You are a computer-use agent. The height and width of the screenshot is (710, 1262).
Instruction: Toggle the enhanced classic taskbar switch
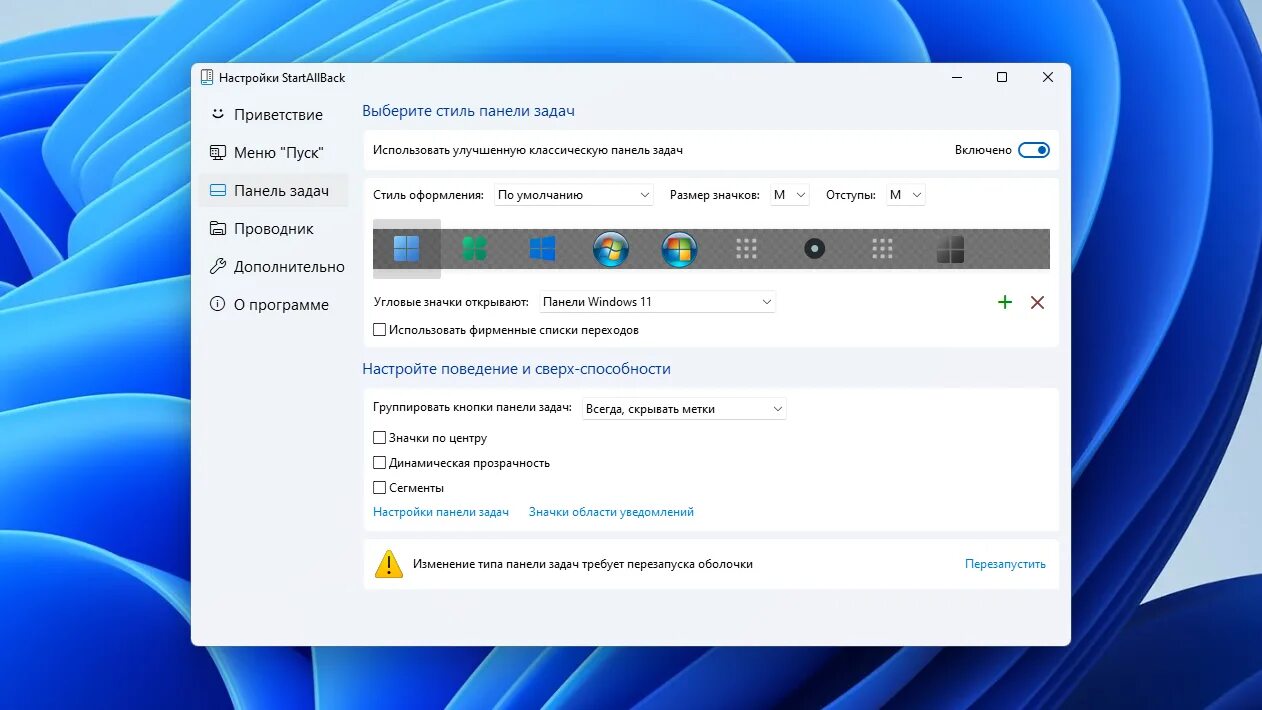click(x=1034, y=150)
